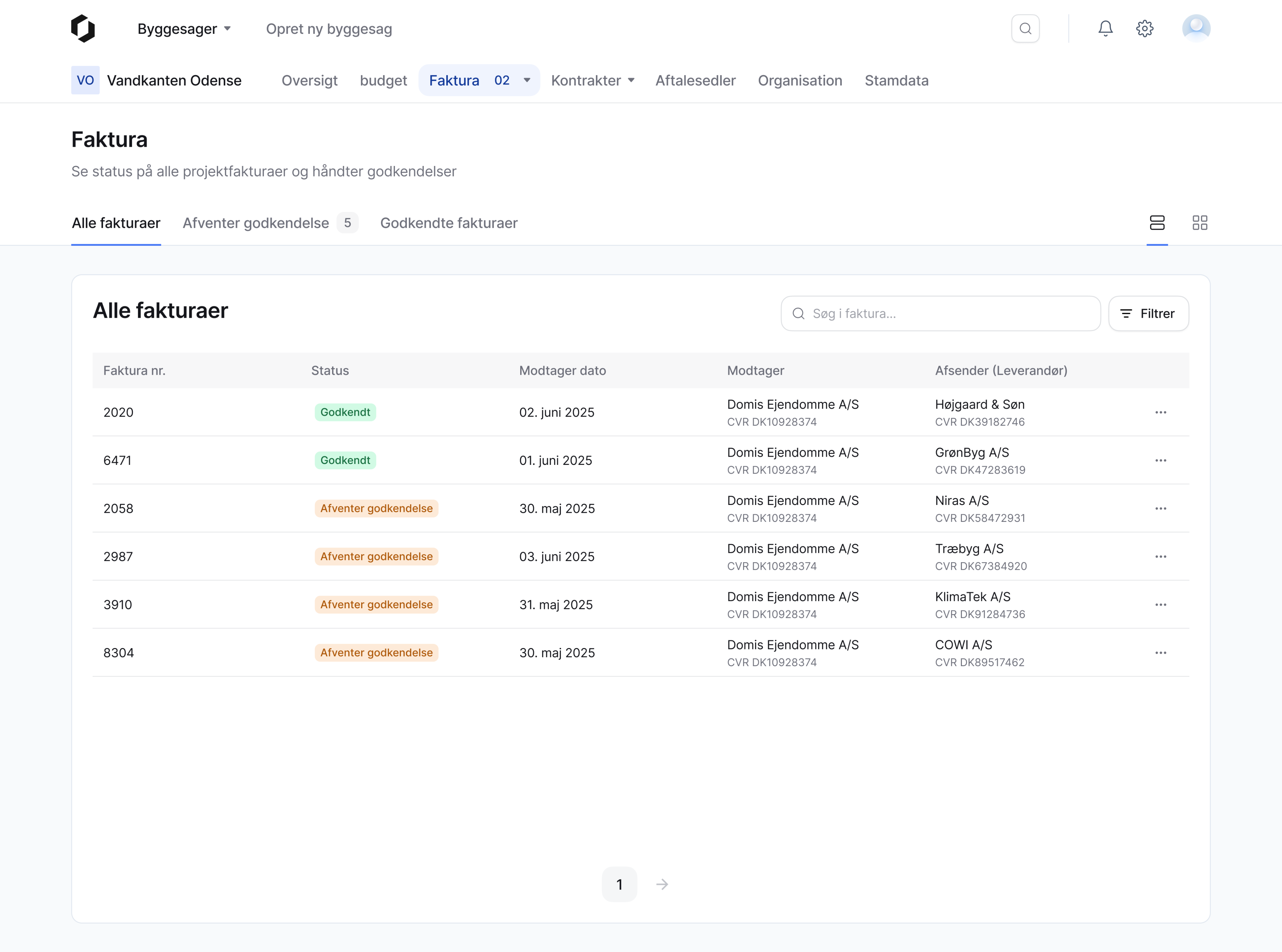Open more options for COWI A/S invoice
Screen dimensions: 1282x952
point(1161,652)
